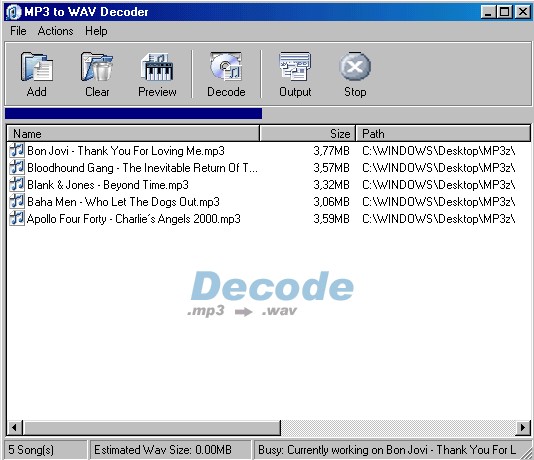Select Blank & Jones - Beyond Time.mp3
This screenshot has height=460, width=534.
pos(108,185)
